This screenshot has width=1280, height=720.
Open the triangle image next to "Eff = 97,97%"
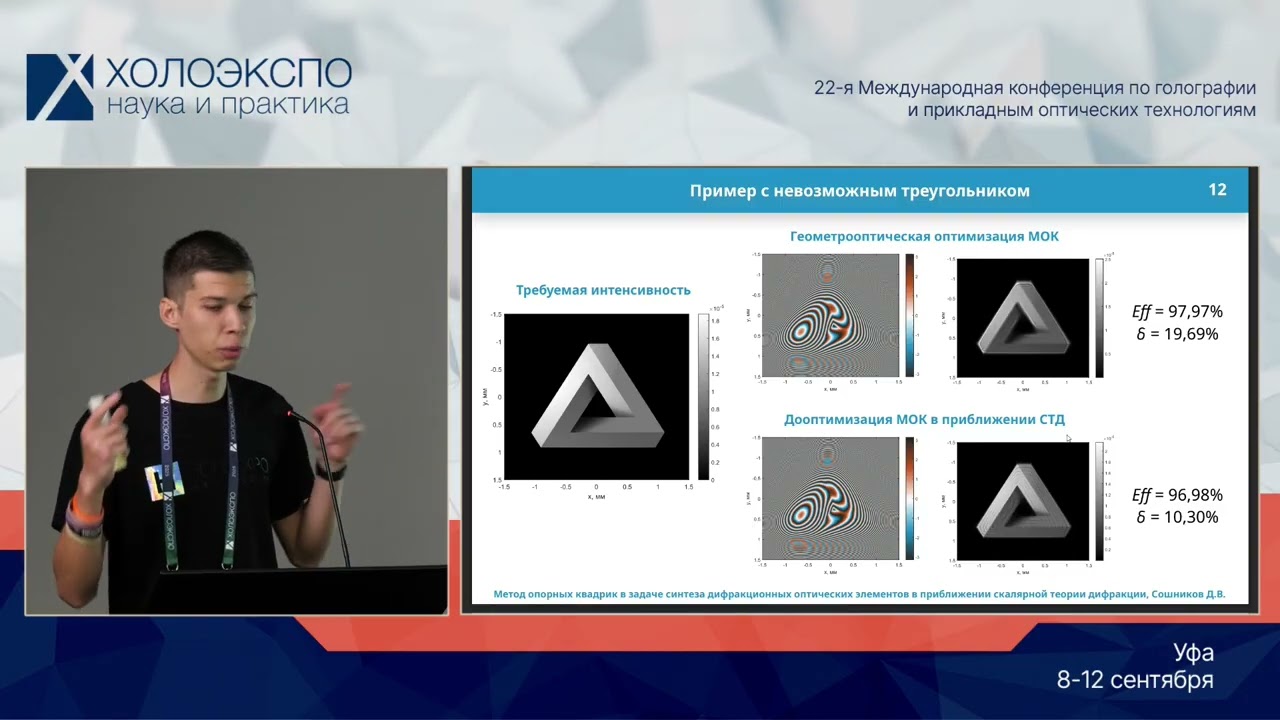point(1022,318)
